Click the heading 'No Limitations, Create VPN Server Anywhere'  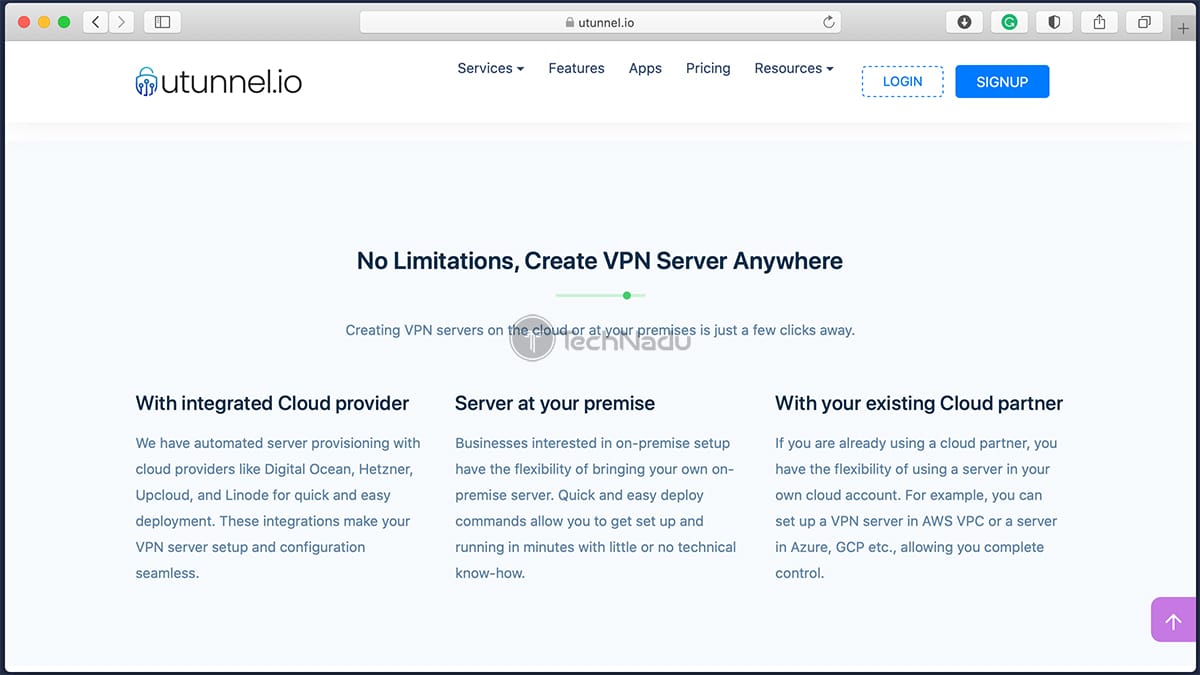600,261
